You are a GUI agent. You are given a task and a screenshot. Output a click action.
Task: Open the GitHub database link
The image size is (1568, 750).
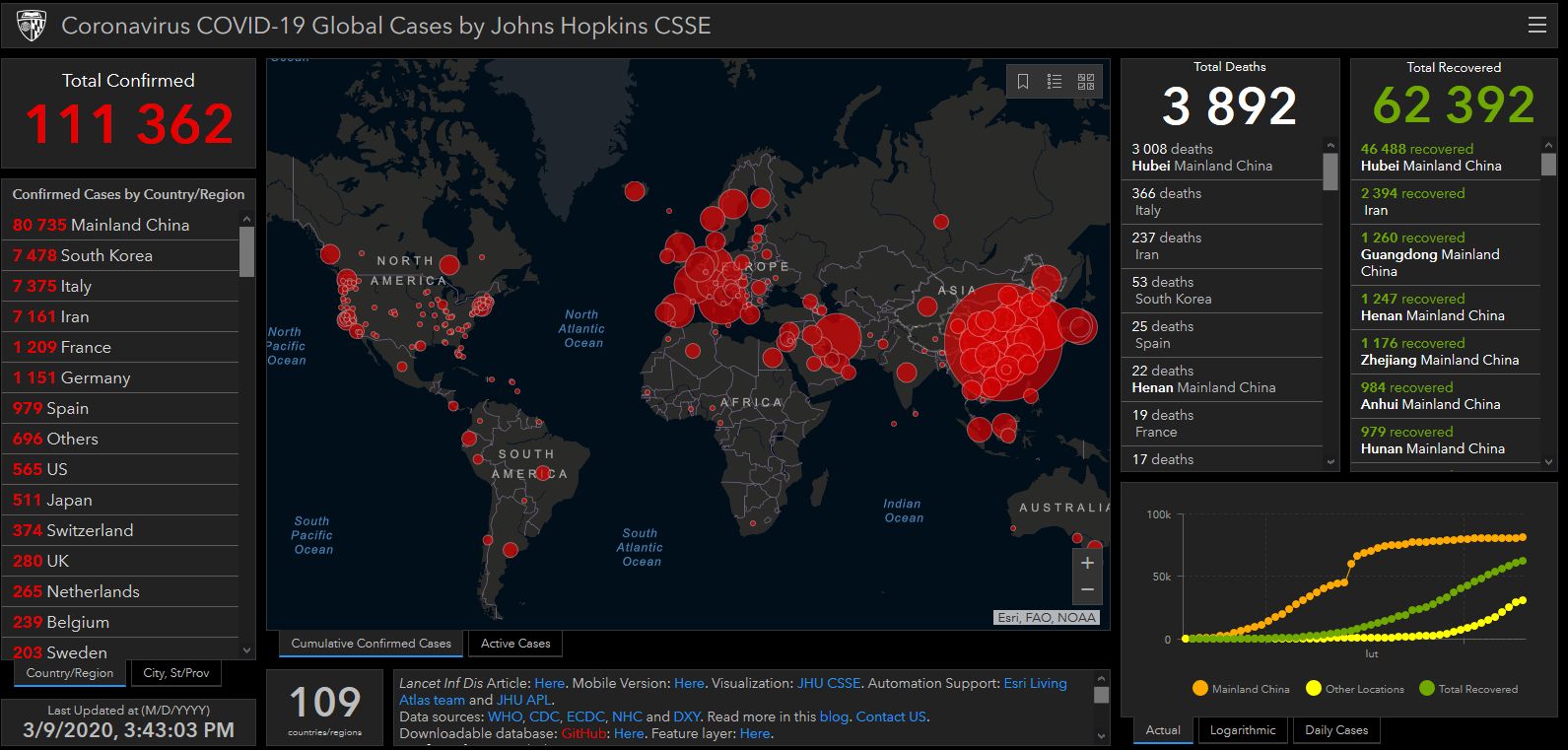[583, 733]
